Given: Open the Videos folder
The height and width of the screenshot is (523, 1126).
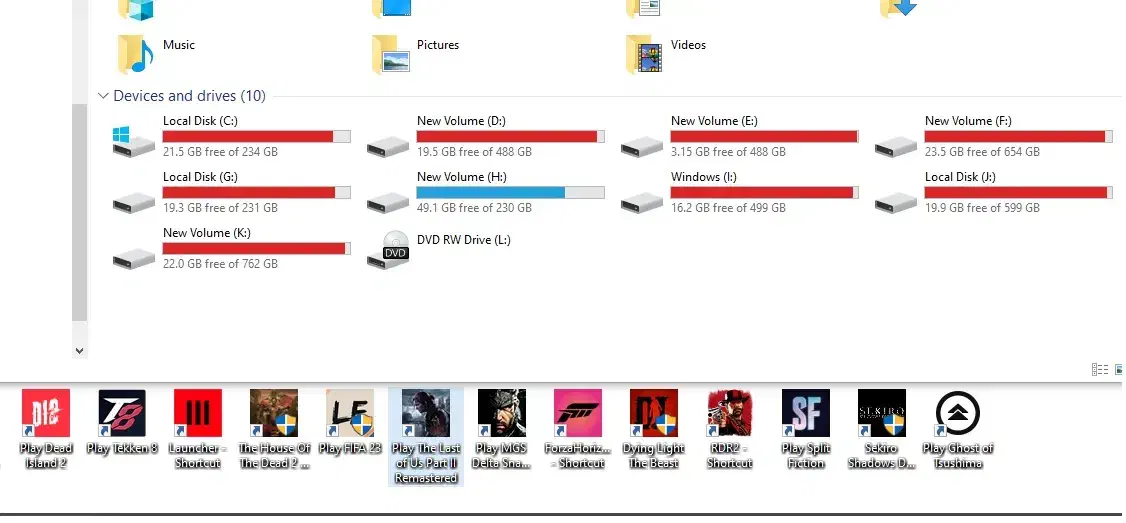Looking at the screenshot, I should pos(643,54).
